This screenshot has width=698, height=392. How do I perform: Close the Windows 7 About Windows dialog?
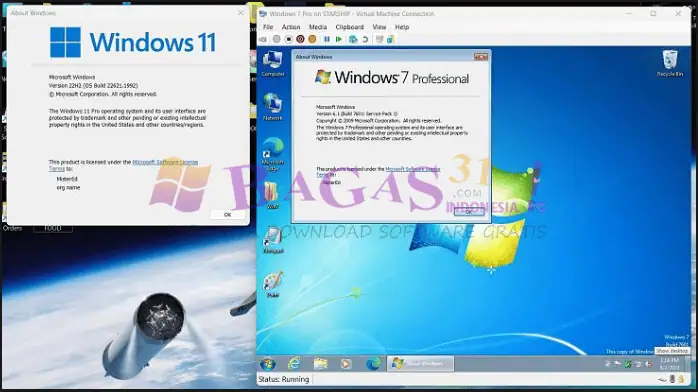(481, 57)
